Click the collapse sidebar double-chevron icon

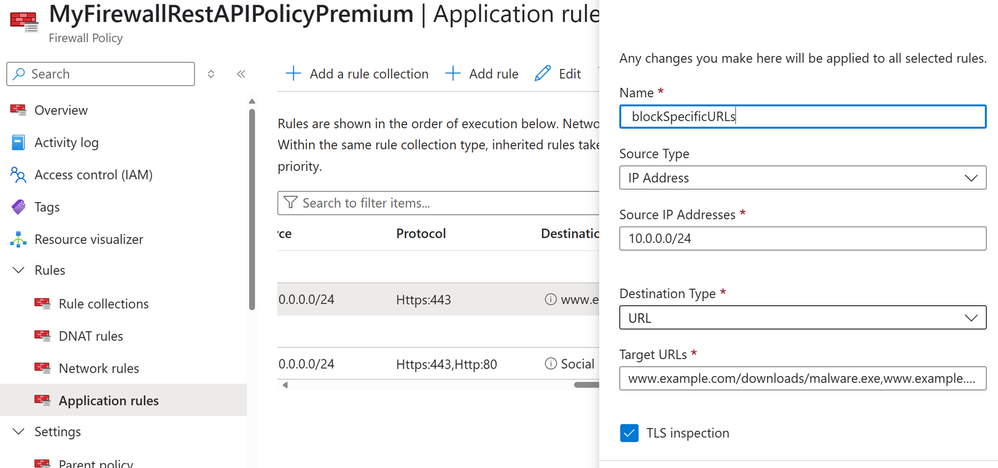[x=241, y=74]
